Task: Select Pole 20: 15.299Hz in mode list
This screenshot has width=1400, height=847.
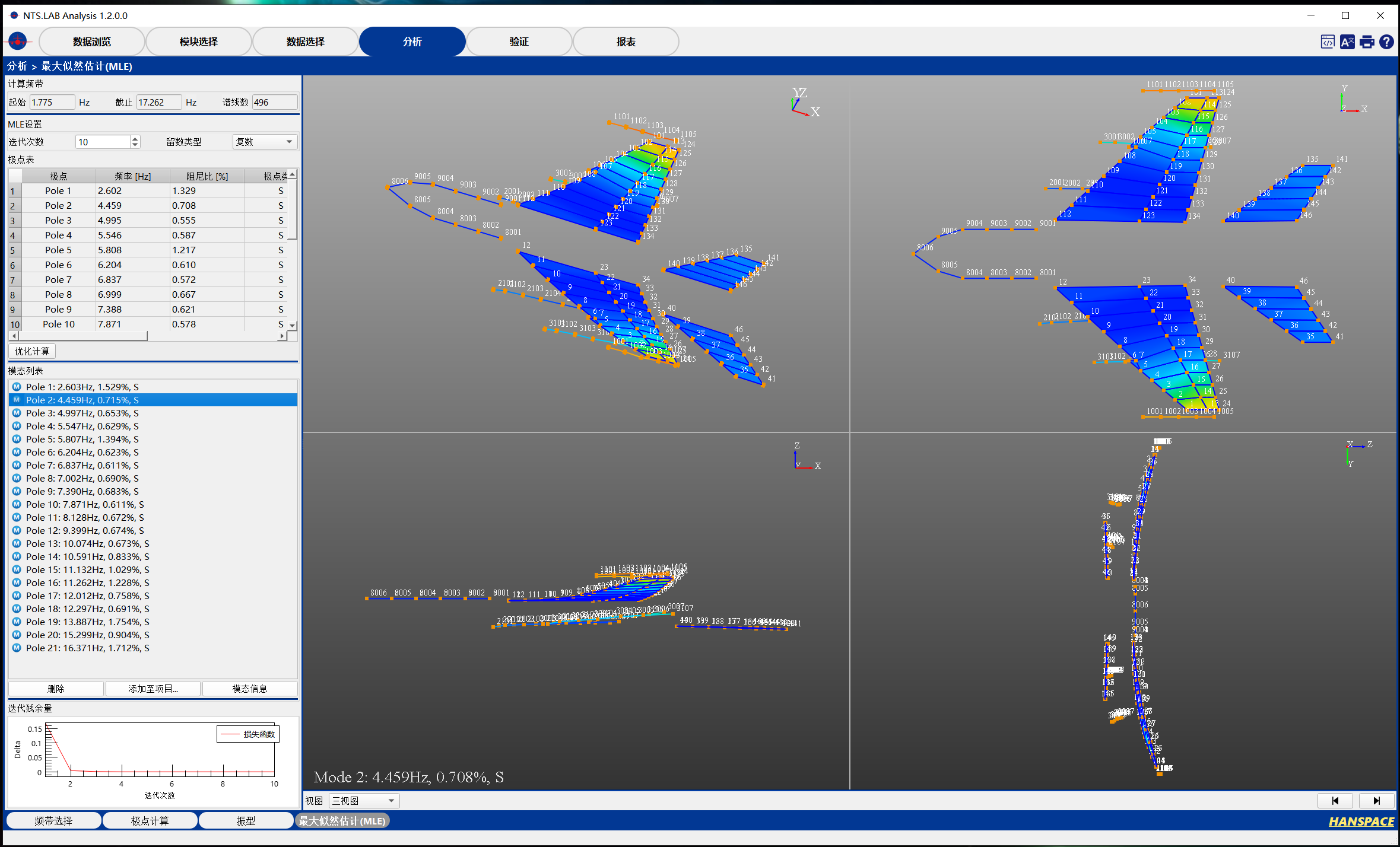Action: [x=153, y=635]
